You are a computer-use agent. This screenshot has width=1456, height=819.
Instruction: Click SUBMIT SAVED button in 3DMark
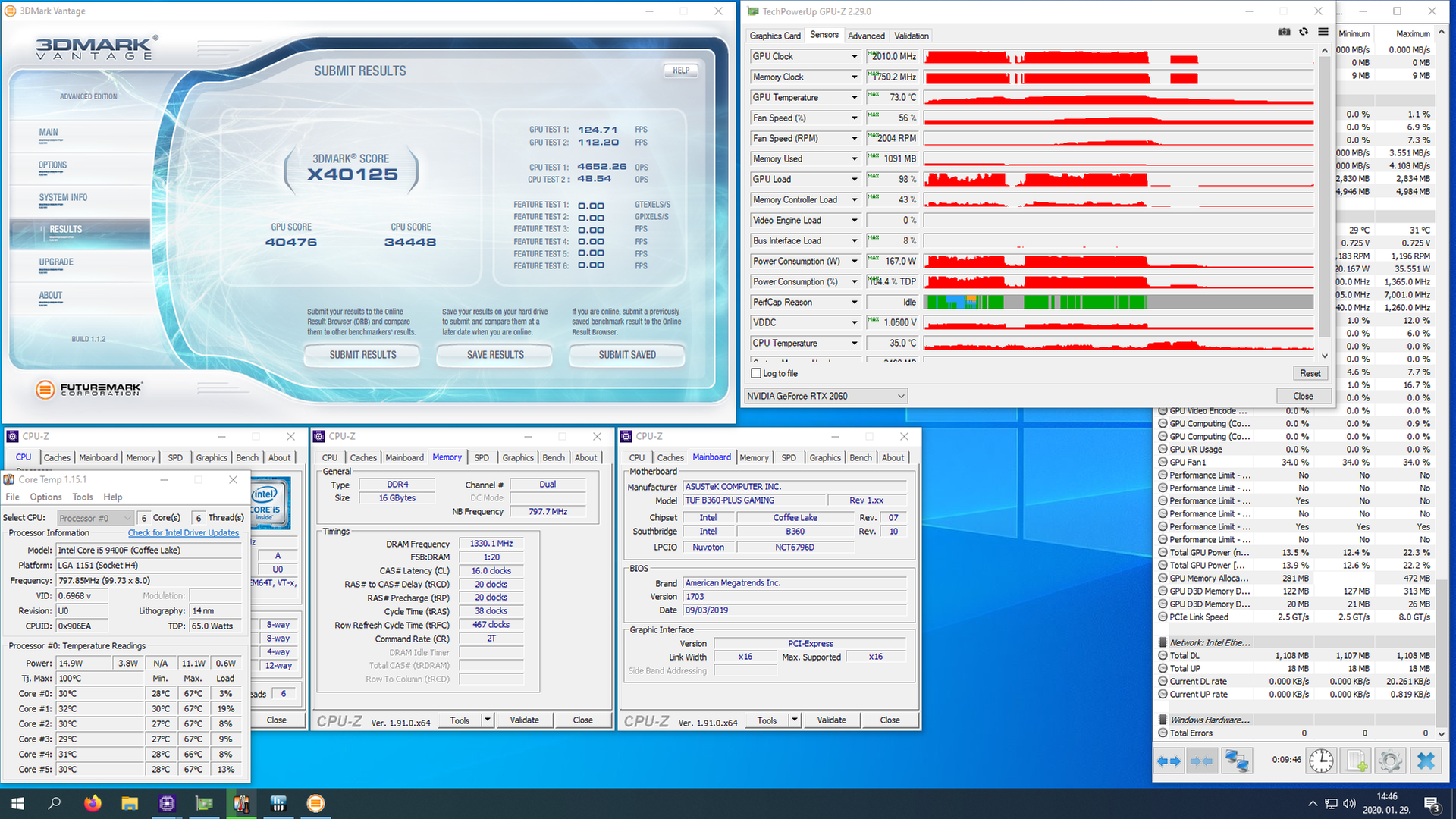[627, 355]
